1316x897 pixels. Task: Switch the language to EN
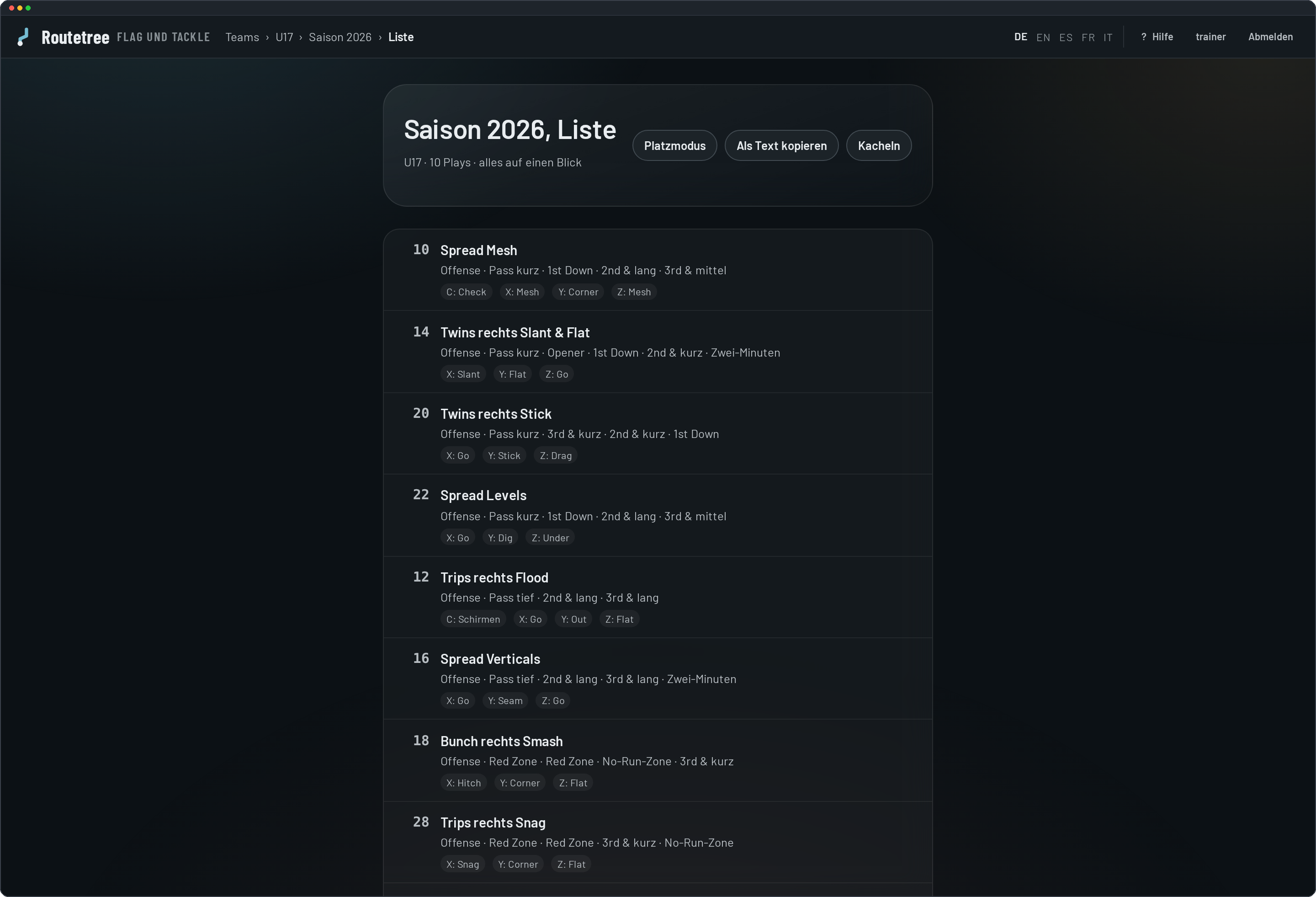pyautogui.click(x=1042, y=37)
